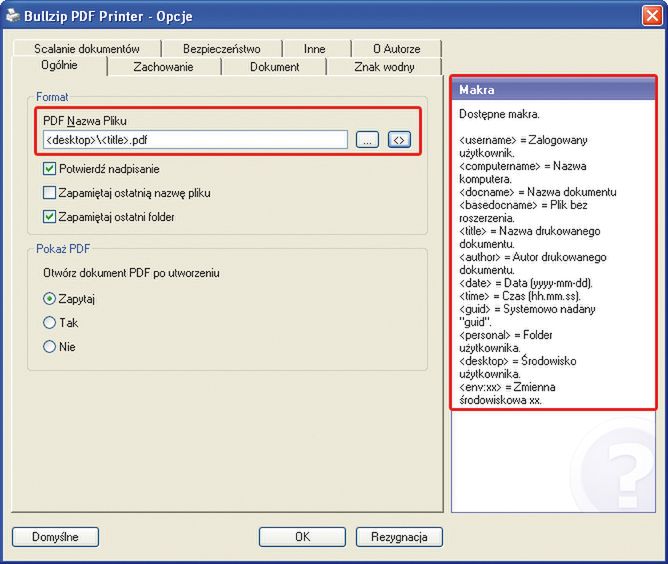Click '<time> = Czas (hh.mm.ss)' text
This screenshot has height=564, width=668.
coord(520,296)
